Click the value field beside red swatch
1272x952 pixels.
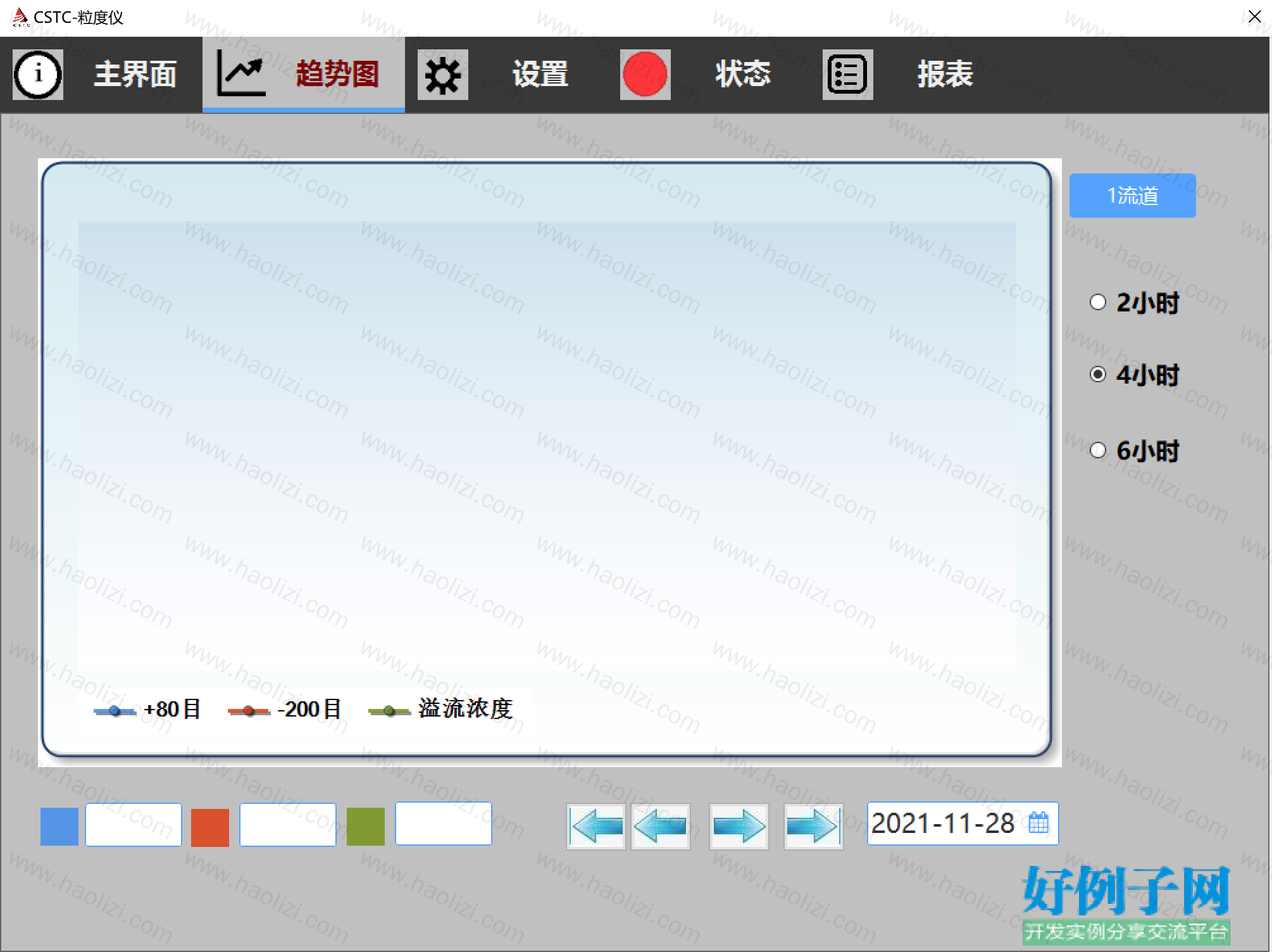(288, 825)
